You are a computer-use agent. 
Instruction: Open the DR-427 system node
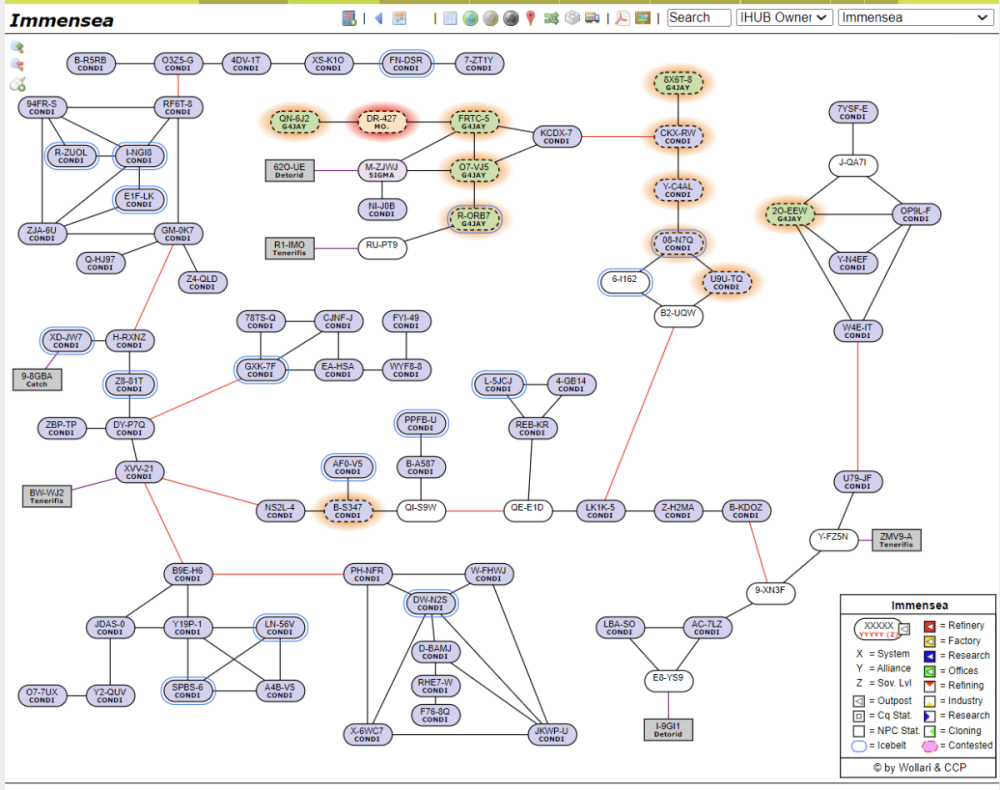click(381, 122)
